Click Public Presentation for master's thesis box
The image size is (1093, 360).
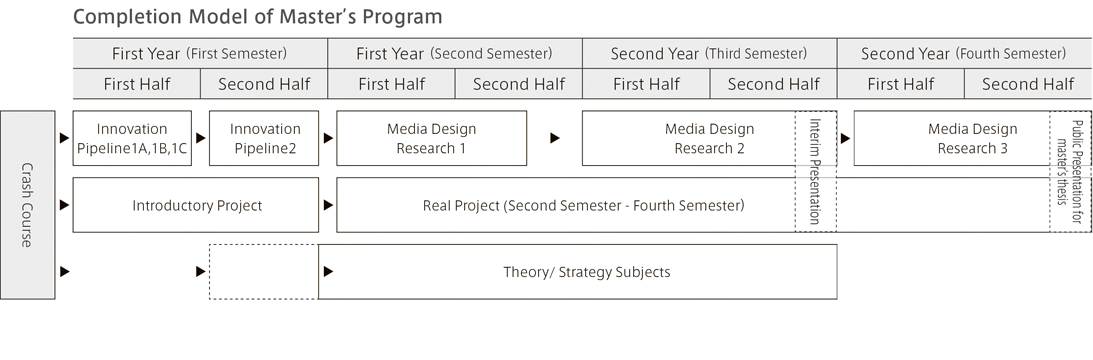(x=1071, y=171)
